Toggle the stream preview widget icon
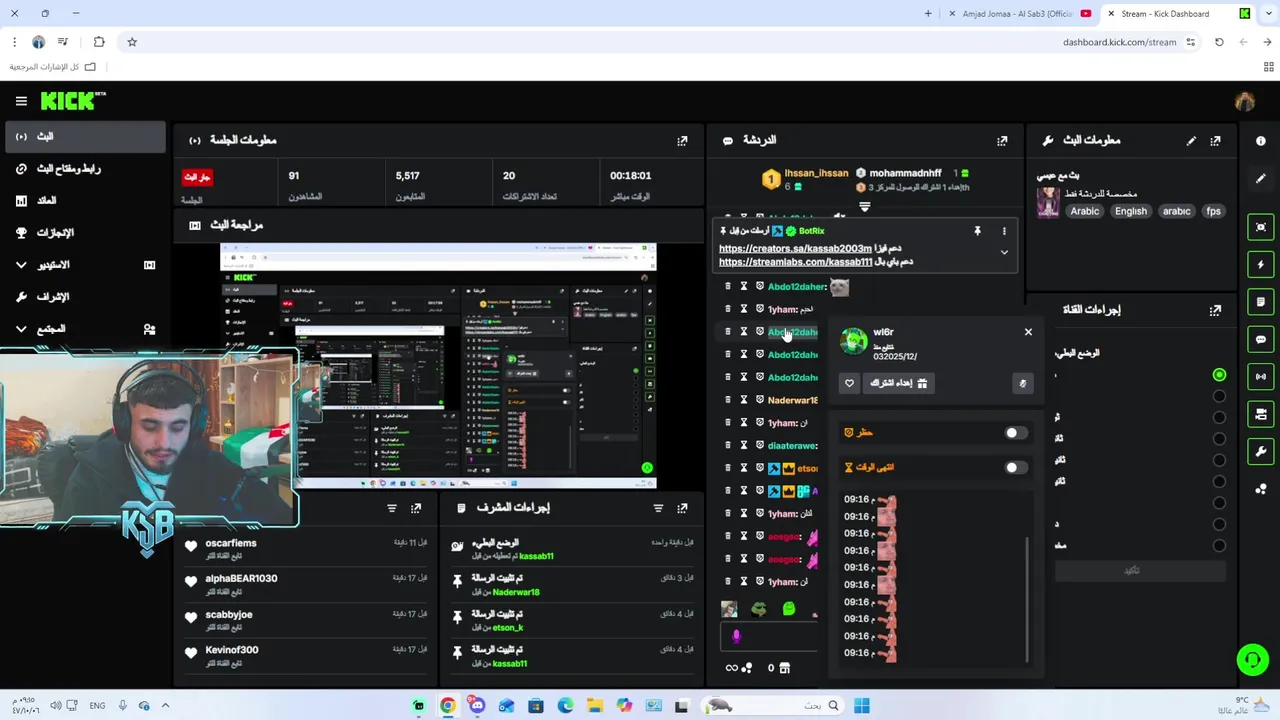 [x=1260, y=227]
